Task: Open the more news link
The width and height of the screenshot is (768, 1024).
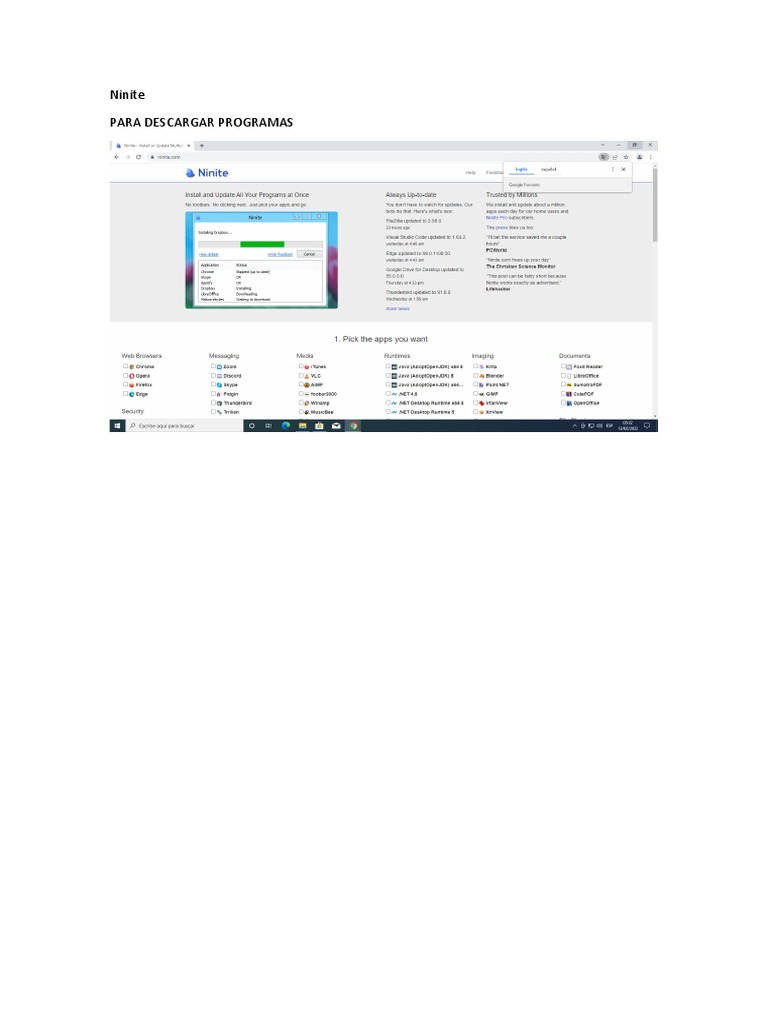Action: [398, 309]
